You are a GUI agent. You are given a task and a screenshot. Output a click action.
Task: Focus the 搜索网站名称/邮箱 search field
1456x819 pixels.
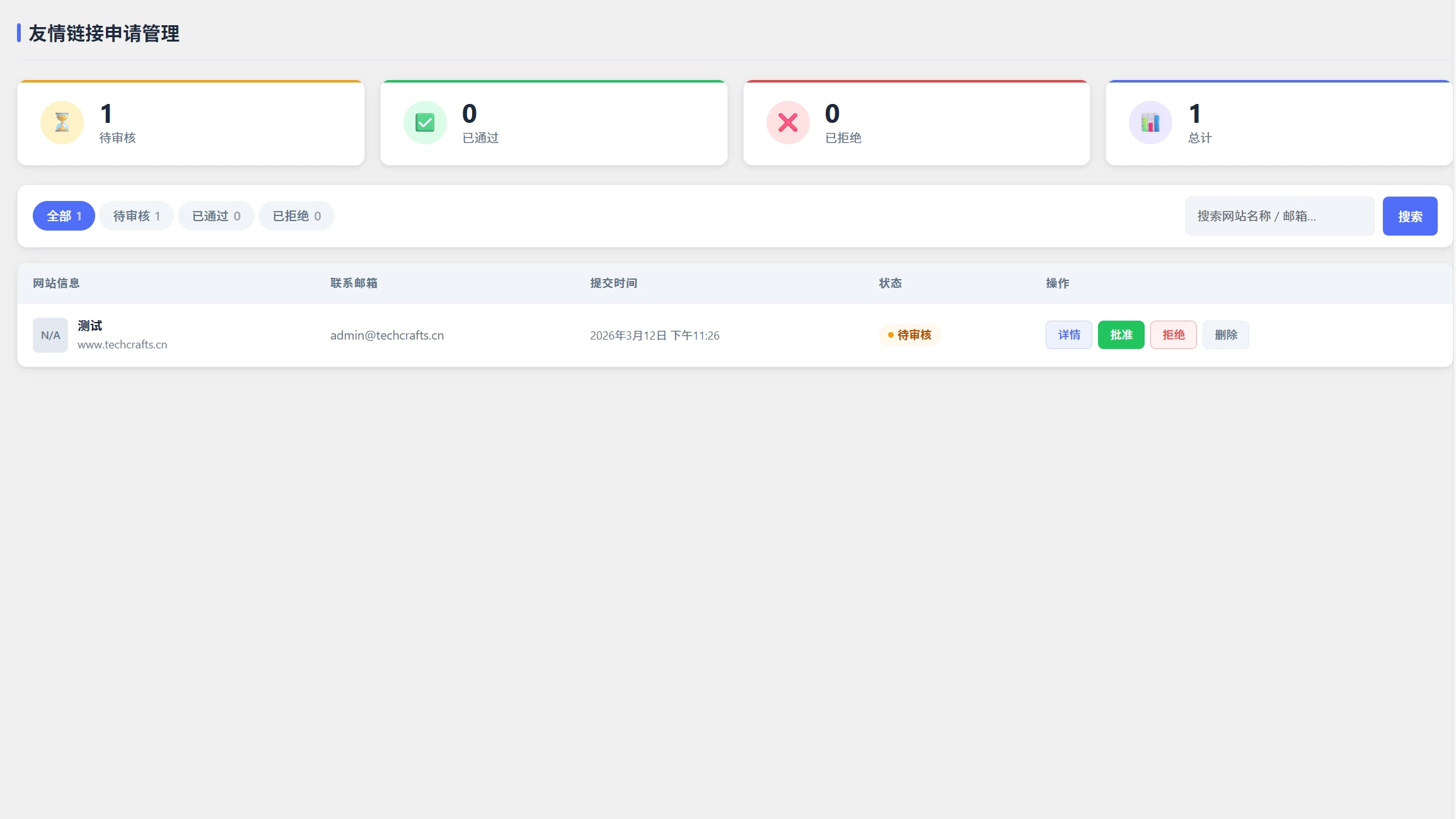pyautogui.click(x=1280, y=216)
